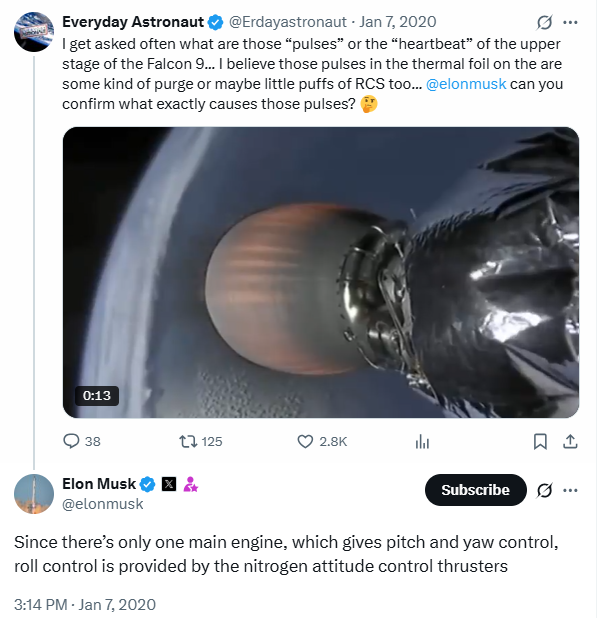The width and height of the screenshot is (608, 618).
Task: Click Grok icon beside Subscribe button
Action: (x=546, y=490)
